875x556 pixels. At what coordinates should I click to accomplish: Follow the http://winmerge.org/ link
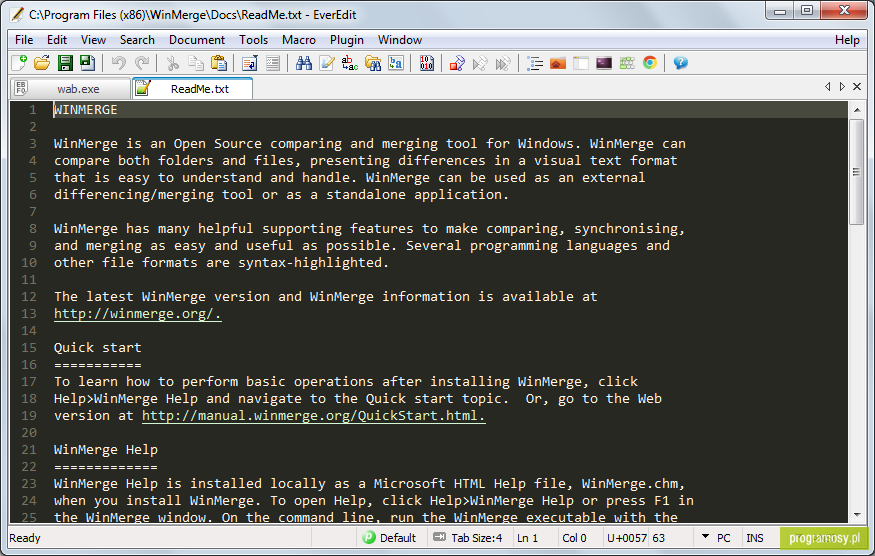click(x=137, y=314)
